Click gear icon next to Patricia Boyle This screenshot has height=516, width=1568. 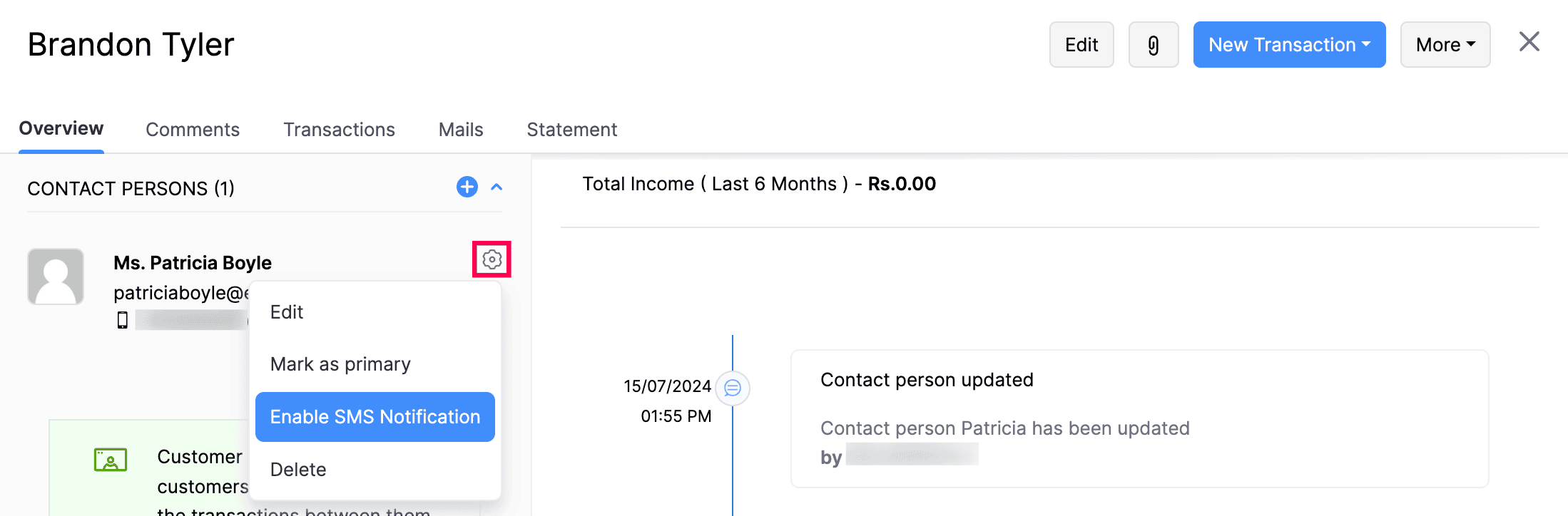[492, 259]
